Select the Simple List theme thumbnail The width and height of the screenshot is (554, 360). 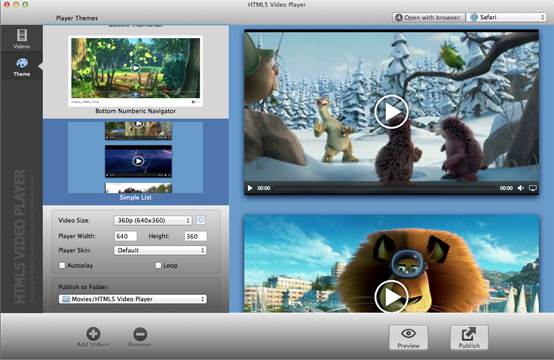[x=136, y=158]
